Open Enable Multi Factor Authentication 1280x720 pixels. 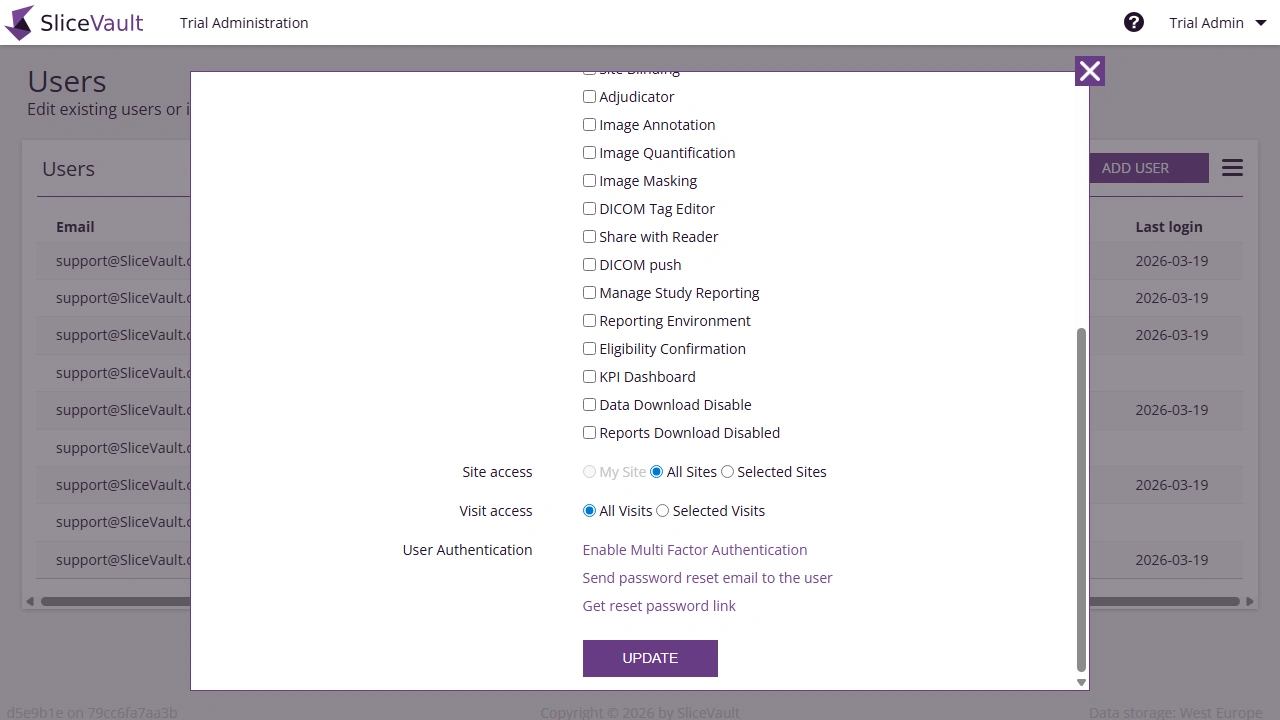[694, 549]
